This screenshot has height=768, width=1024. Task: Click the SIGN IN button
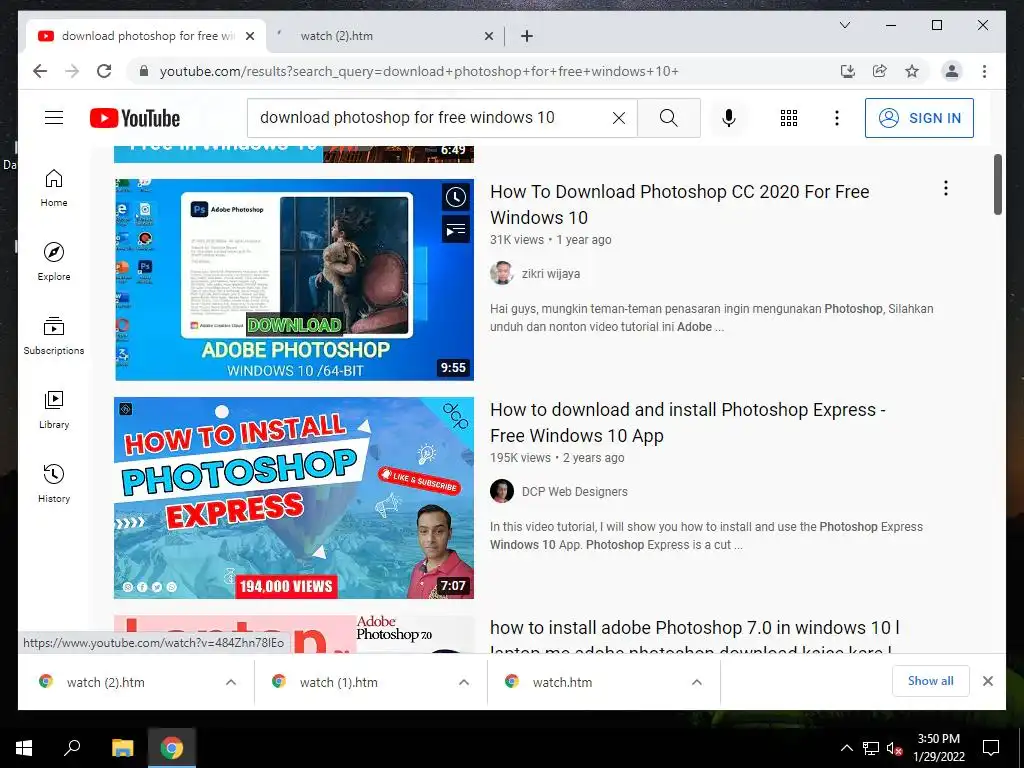click(x=919, y=118)
